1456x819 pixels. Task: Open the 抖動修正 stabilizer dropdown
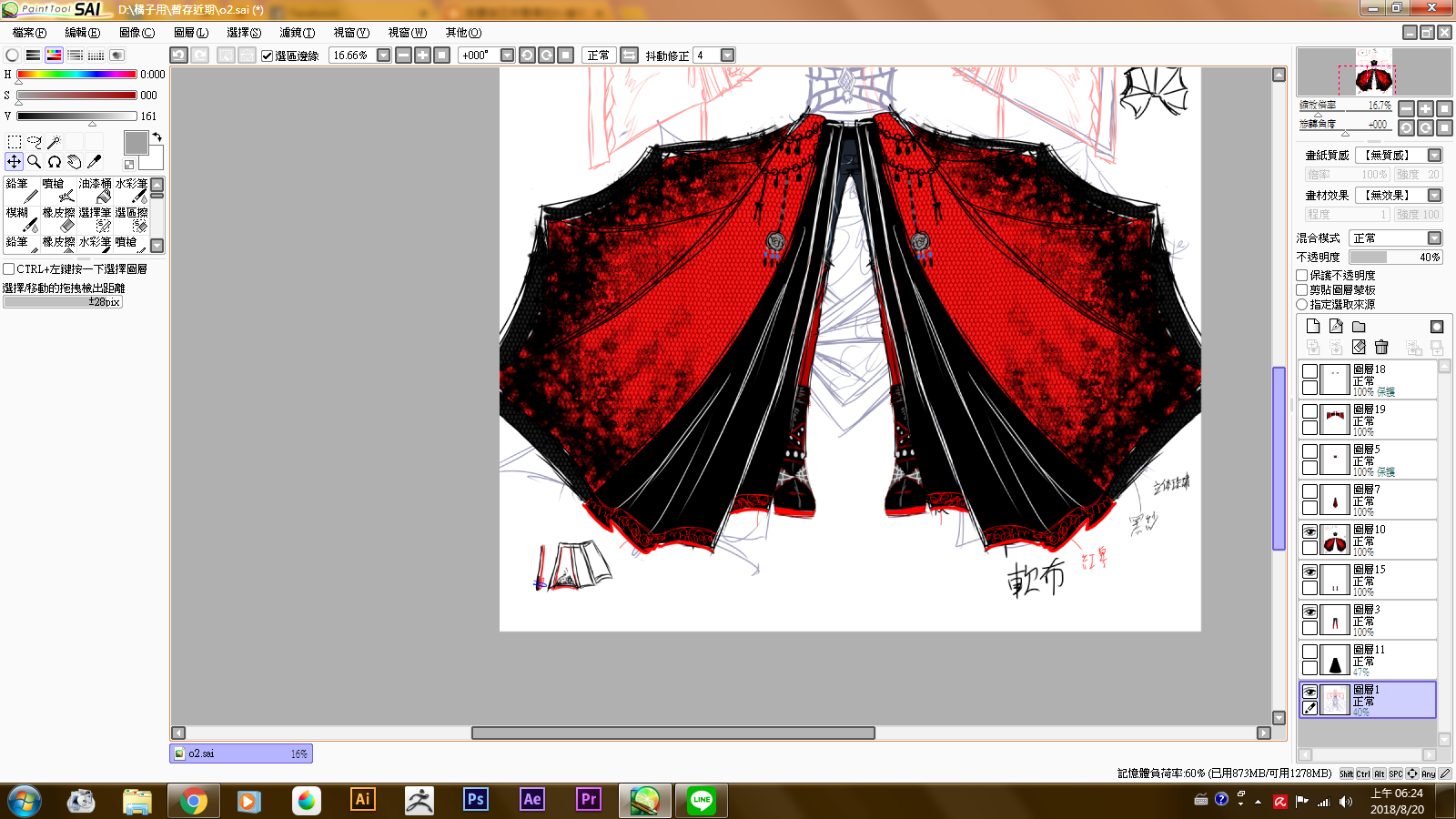pyautogui.click(x=727, y=55)
